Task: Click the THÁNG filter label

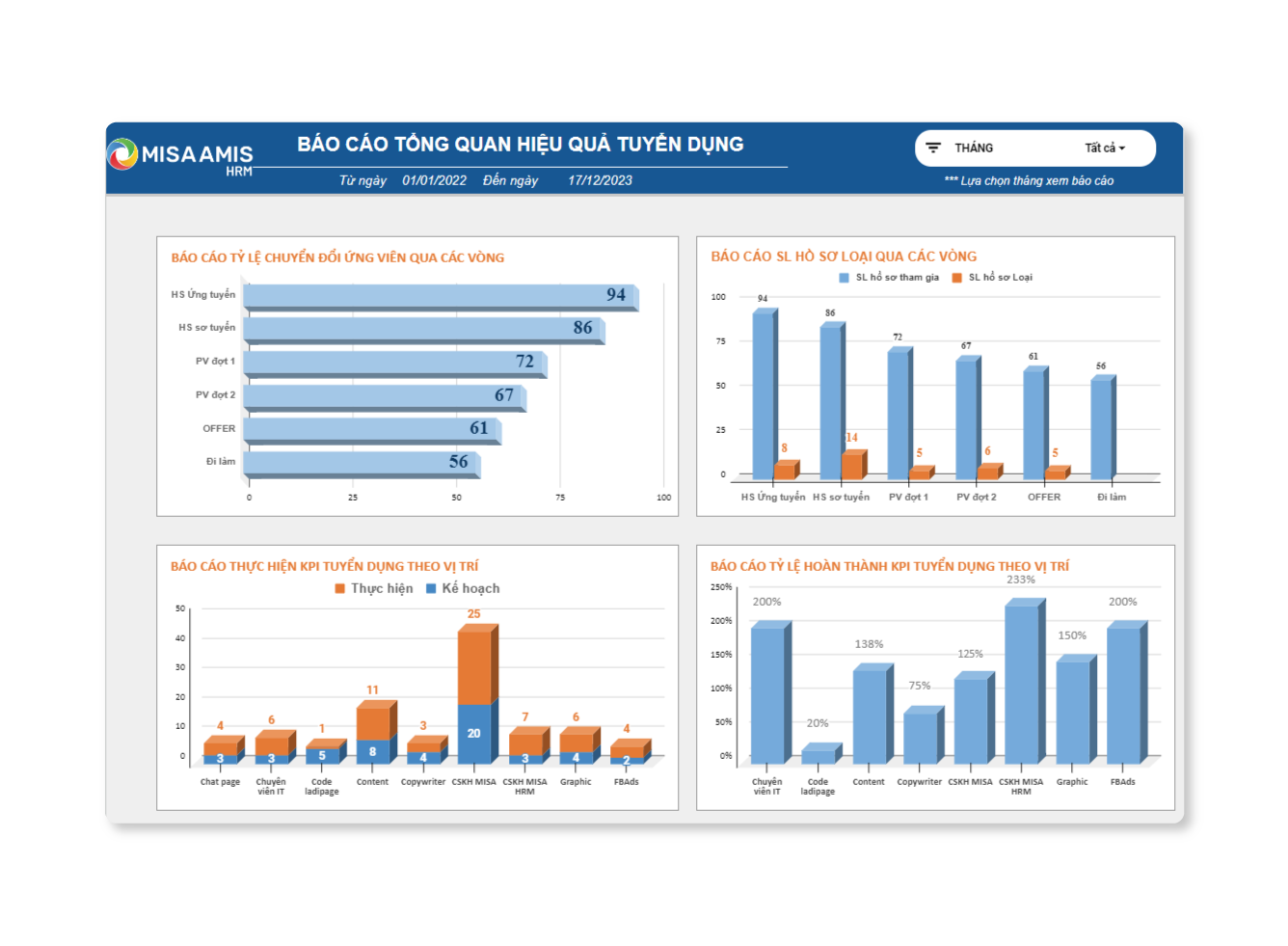Action: click(973, 149)
